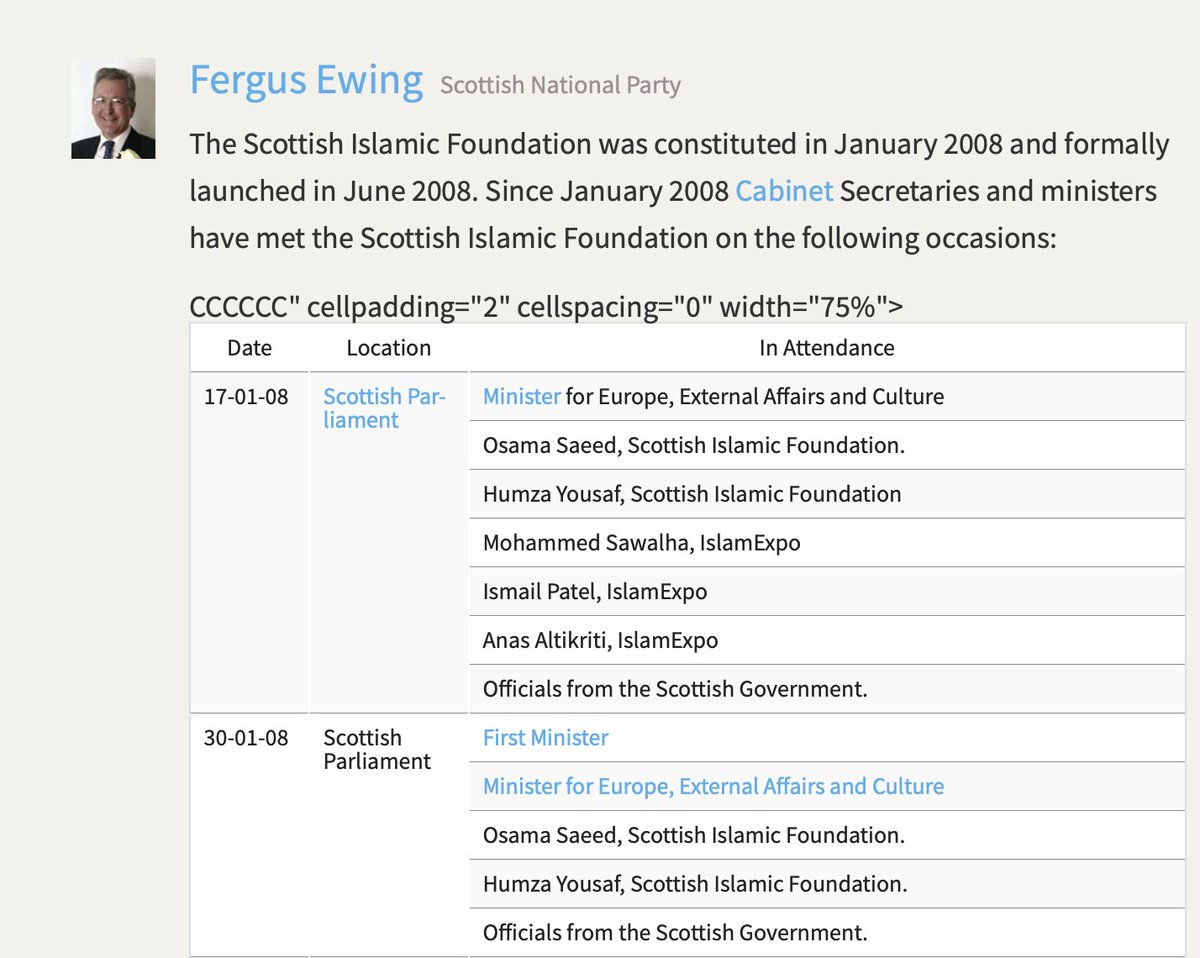Click the Scottish National Party label
The width and height of the screenshot is (1200, 958).
[560, 85]
